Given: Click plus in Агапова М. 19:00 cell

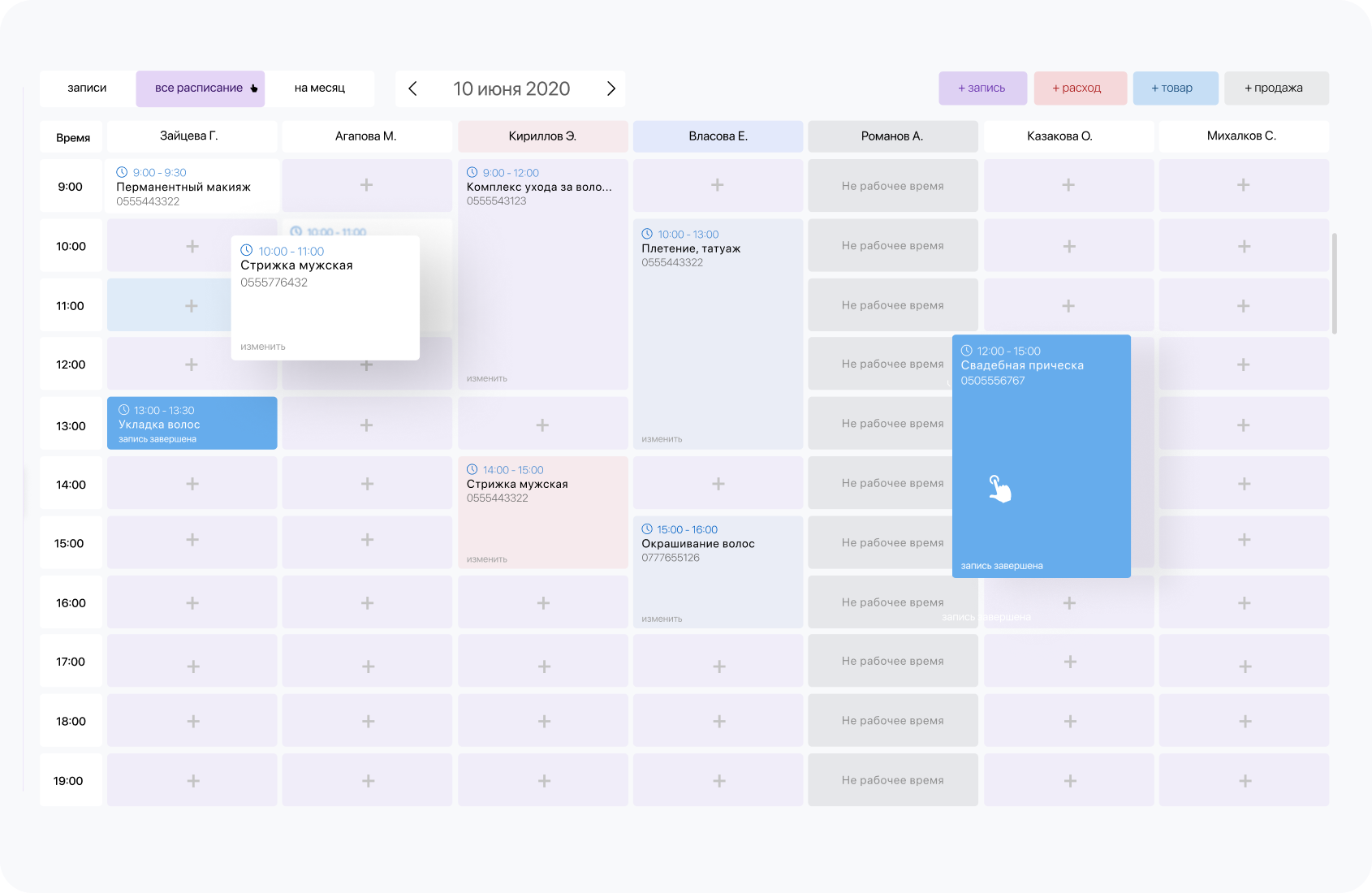Looking at the screenshot, I should click(x=368, y=780).
